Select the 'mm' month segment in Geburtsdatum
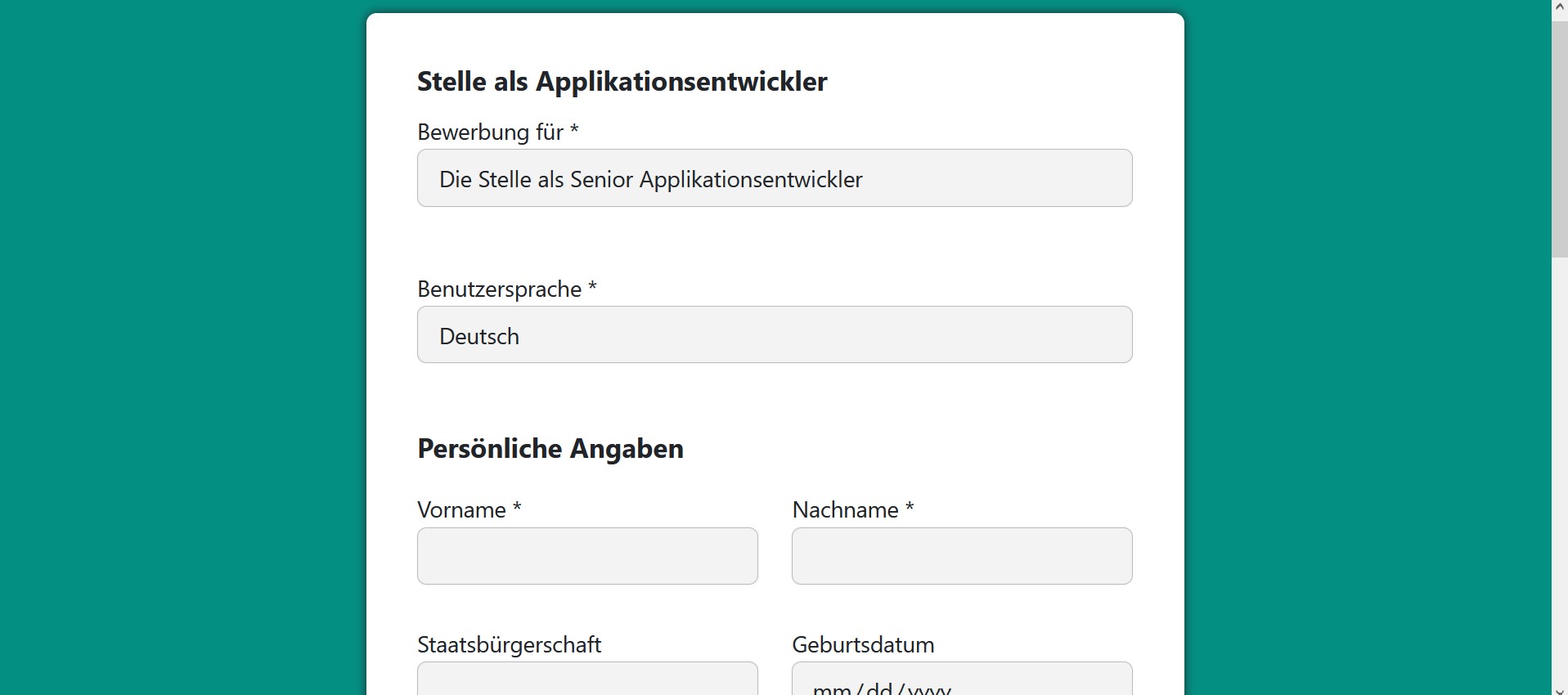The height and width of the screenshot is (695, 1568). point(831,688)
